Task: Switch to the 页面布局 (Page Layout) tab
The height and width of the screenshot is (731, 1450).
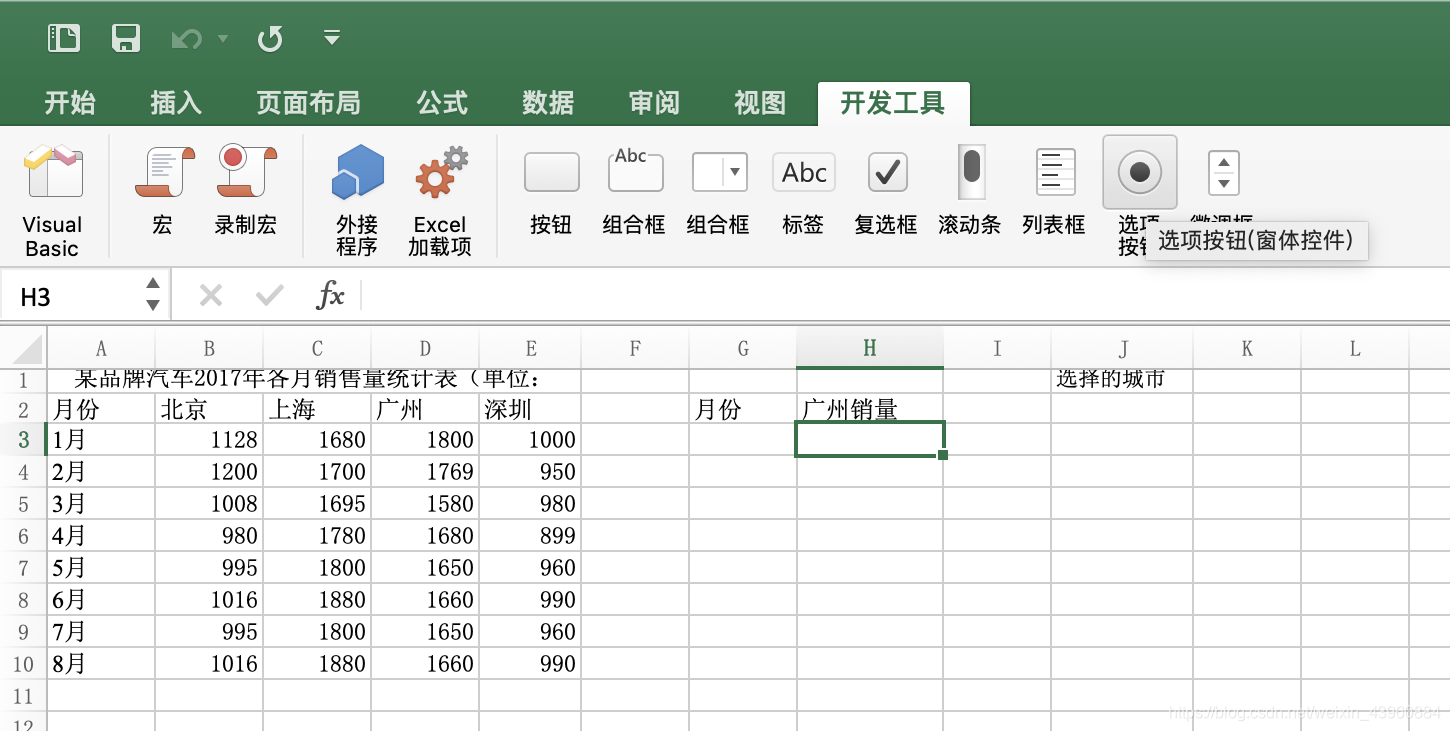Action: [308, 102]
